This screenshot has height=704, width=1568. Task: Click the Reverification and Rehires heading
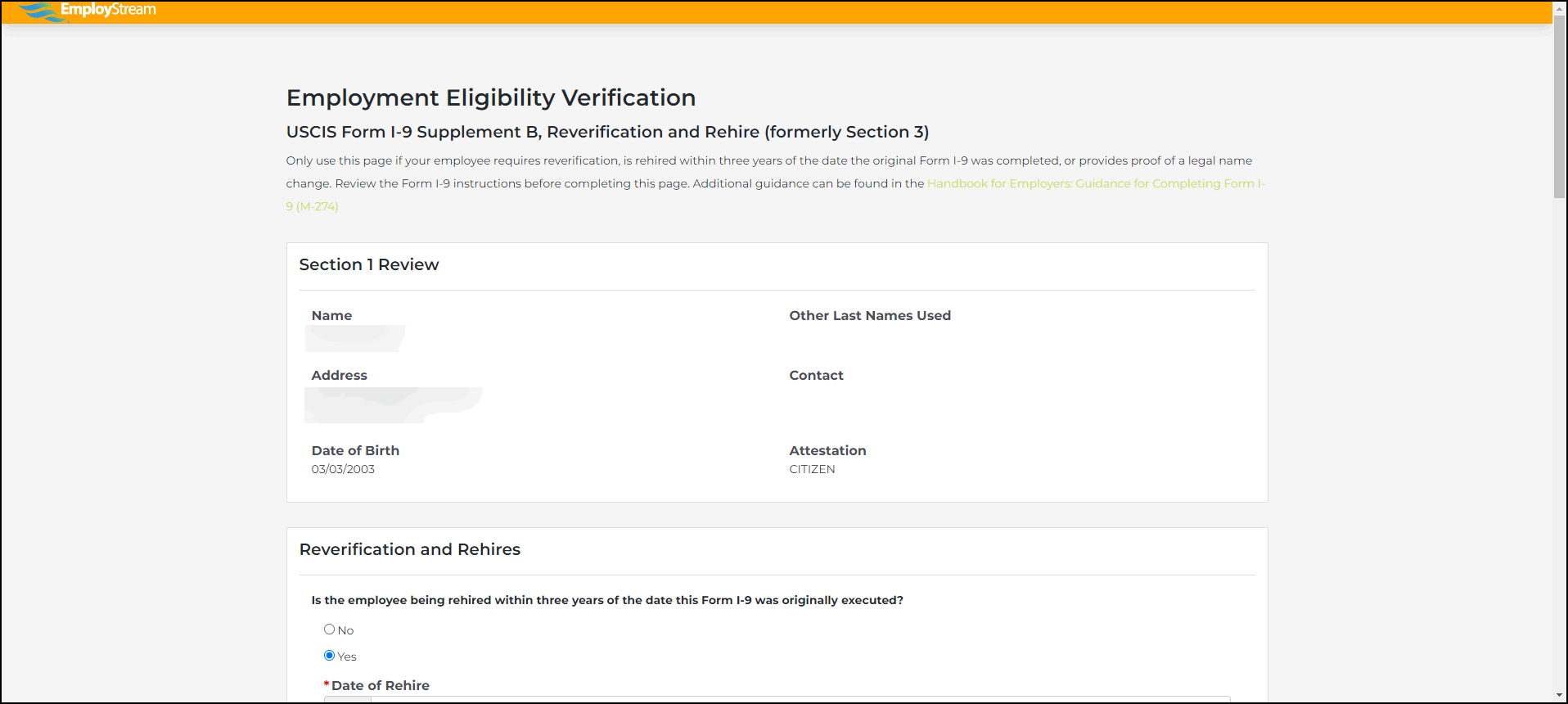(409, 549)
